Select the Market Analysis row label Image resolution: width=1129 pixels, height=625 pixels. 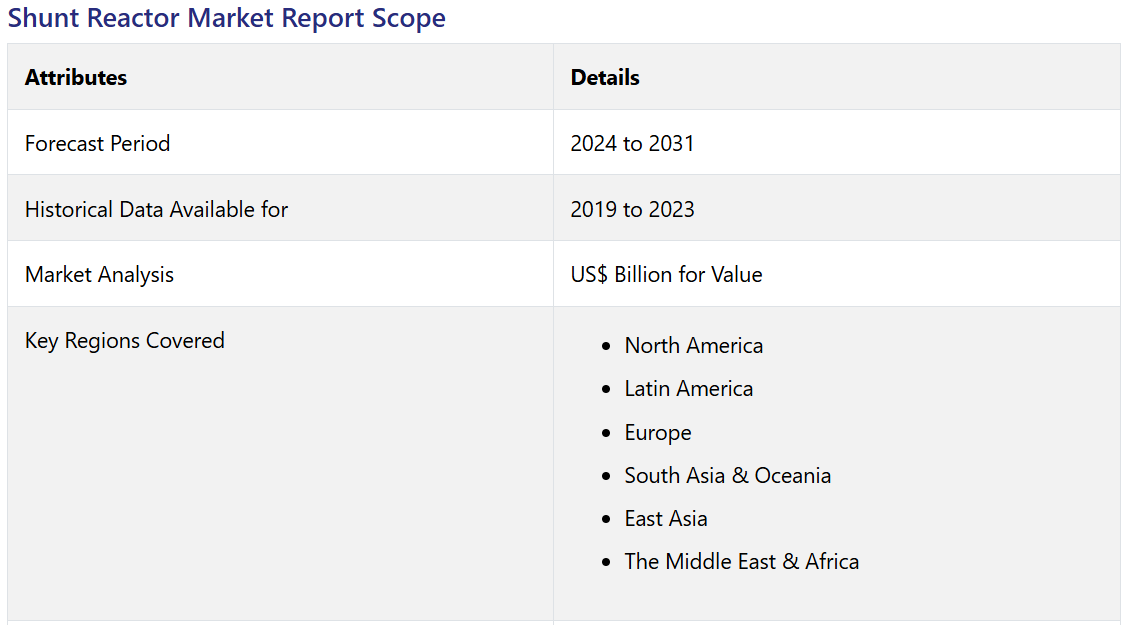(x=99, y=274)
